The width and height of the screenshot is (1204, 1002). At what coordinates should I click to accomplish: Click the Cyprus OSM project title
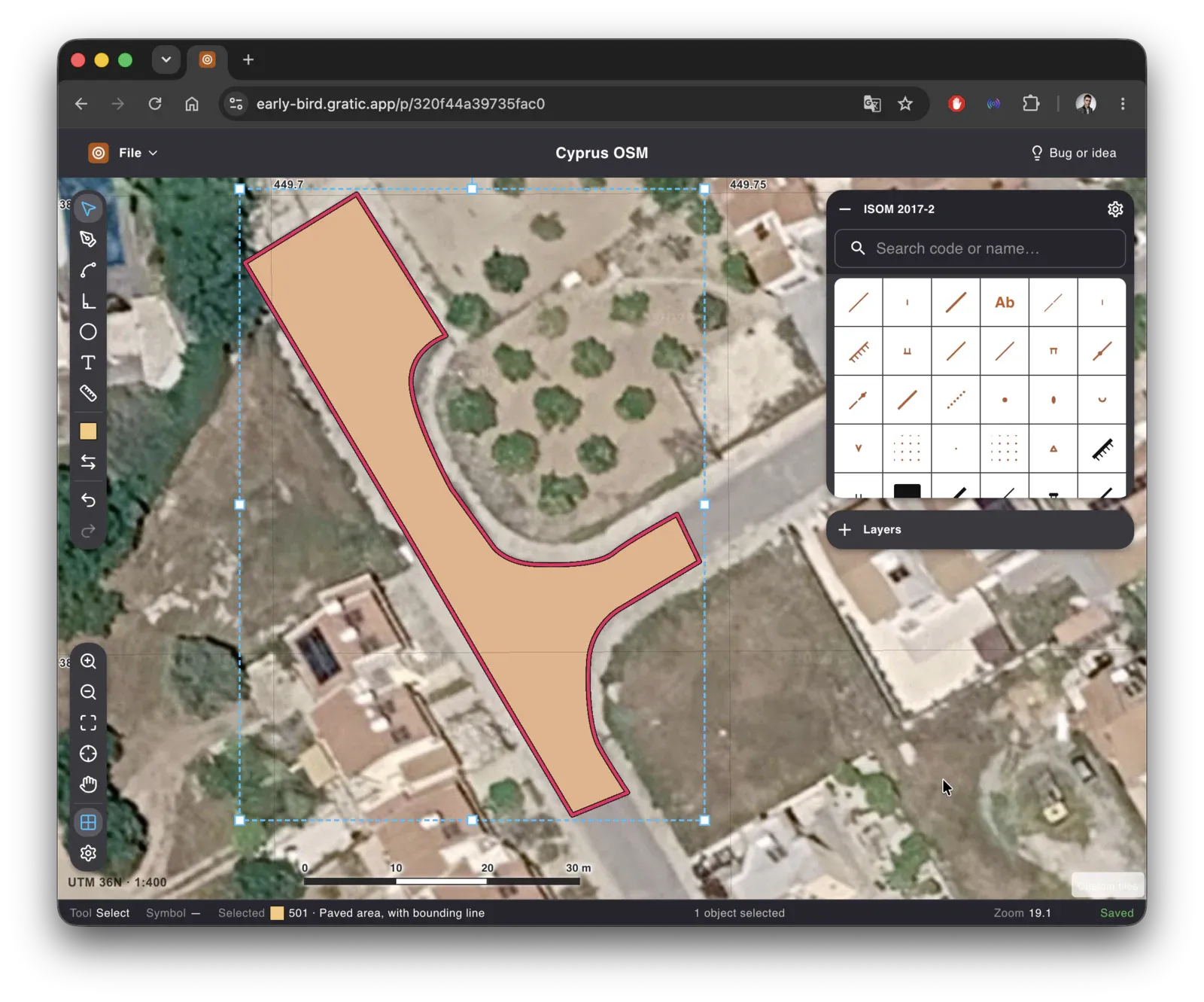click(601, 153)
